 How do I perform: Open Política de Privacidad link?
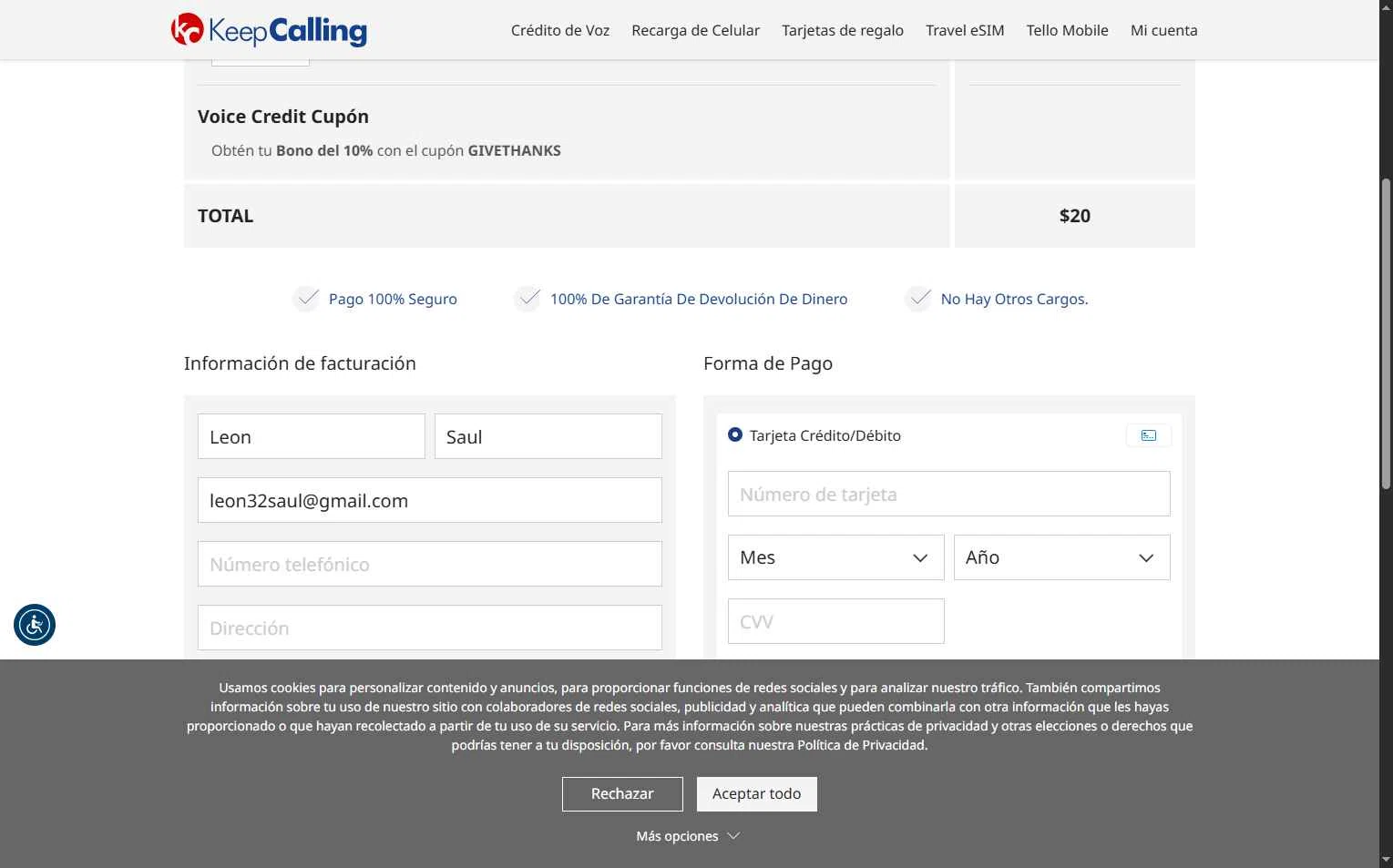coord(861,745)
